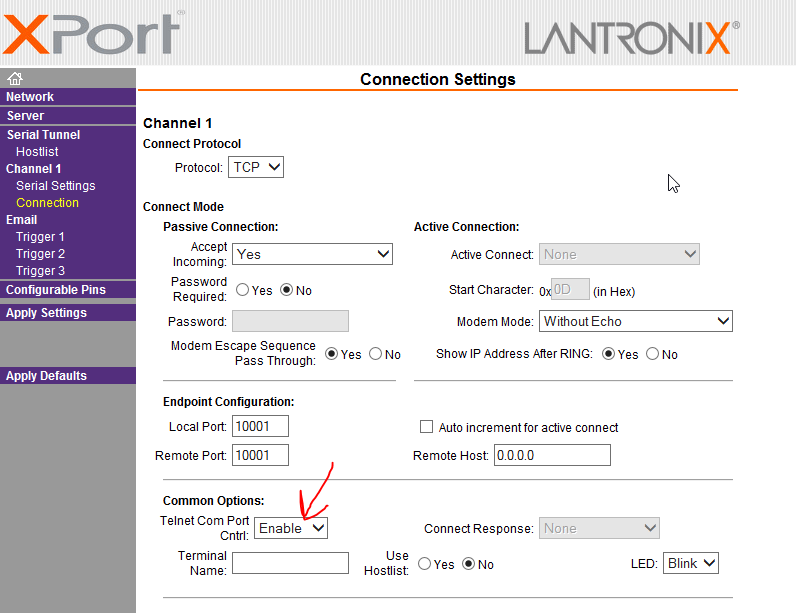Image resolution: width=796 pixels, height=613 pixels.
Task: Open the Network menu item
Action: tap(68, 97)
